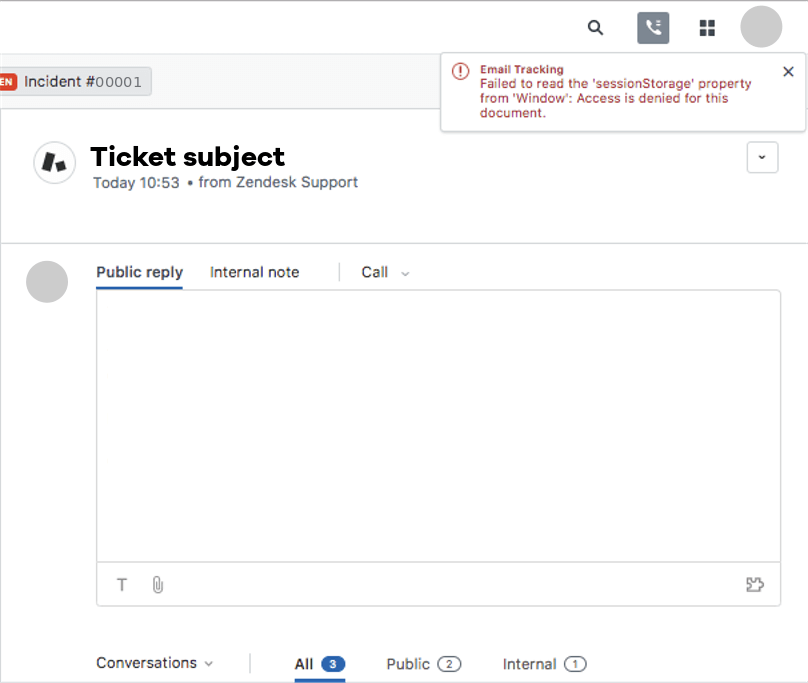Dismiss the Email Tracking error notification
Image resolution: width=808 pixels, height=683 pixels.
point(788,72)
